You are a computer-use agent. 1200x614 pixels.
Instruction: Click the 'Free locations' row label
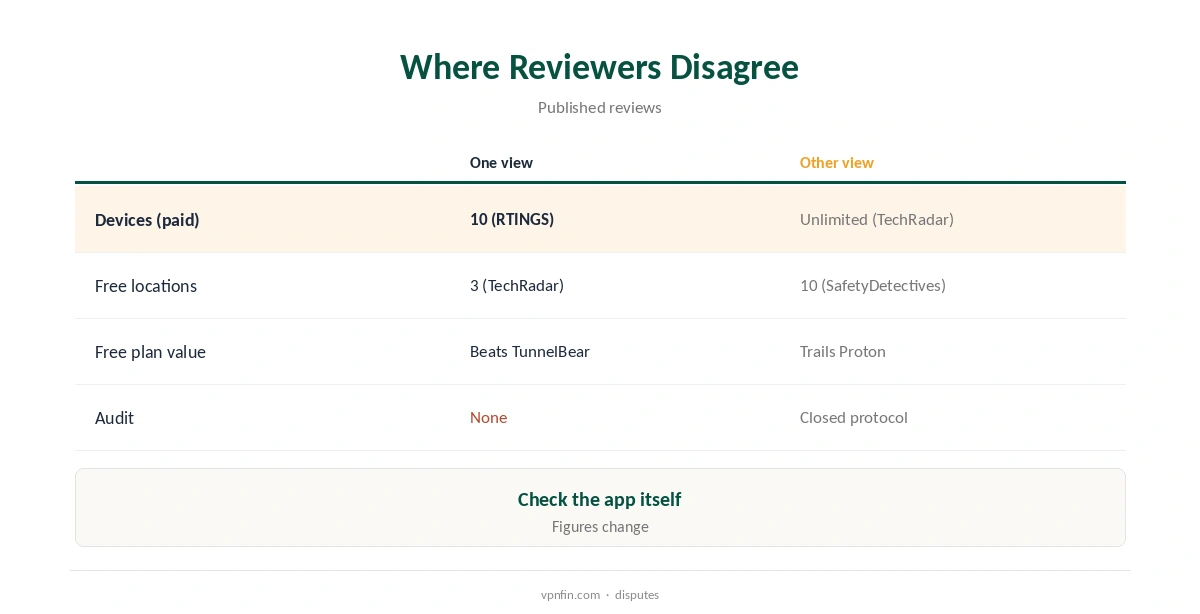pyautogui.click(x=146, y=286)
